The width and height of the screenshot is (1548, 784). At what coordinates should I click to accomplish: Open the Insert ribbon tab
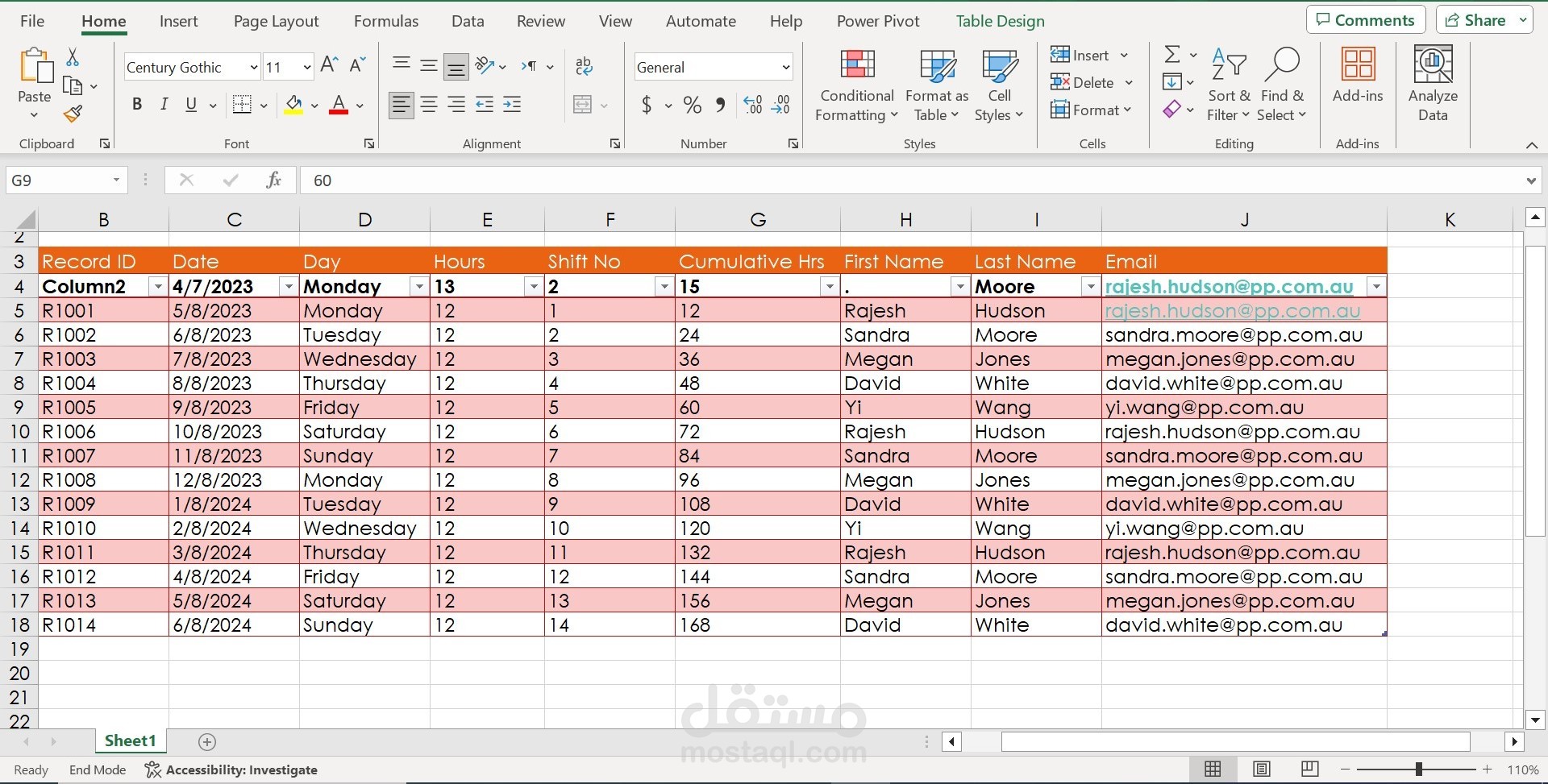pyautogui.click(x=178, y=22)
